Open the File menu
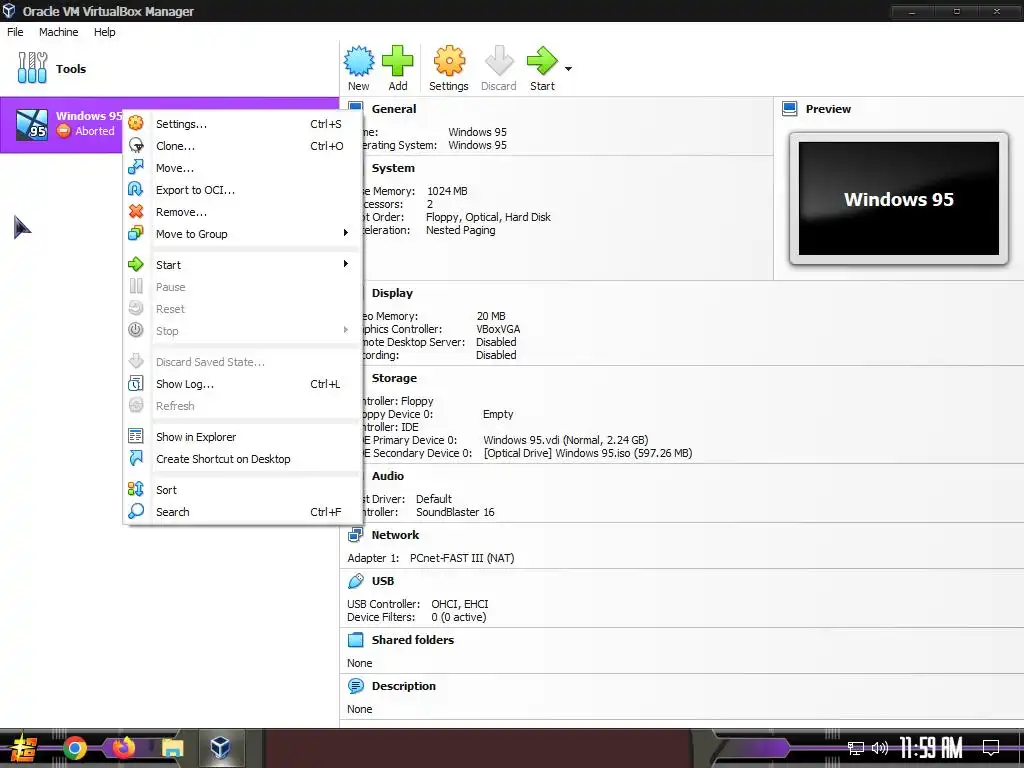 (15, 32)
